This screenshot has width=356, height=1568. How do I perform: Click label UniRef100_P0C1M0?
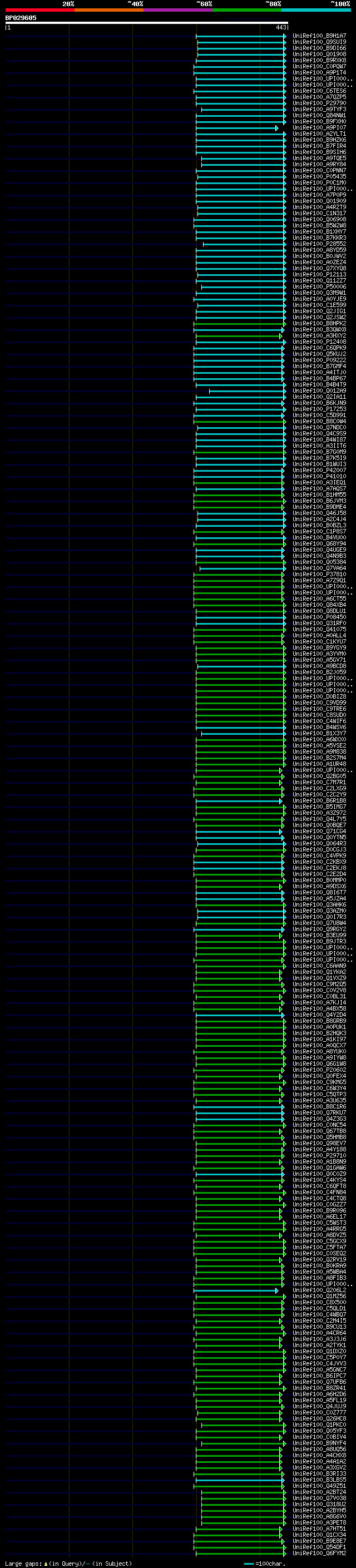point(319,182)
